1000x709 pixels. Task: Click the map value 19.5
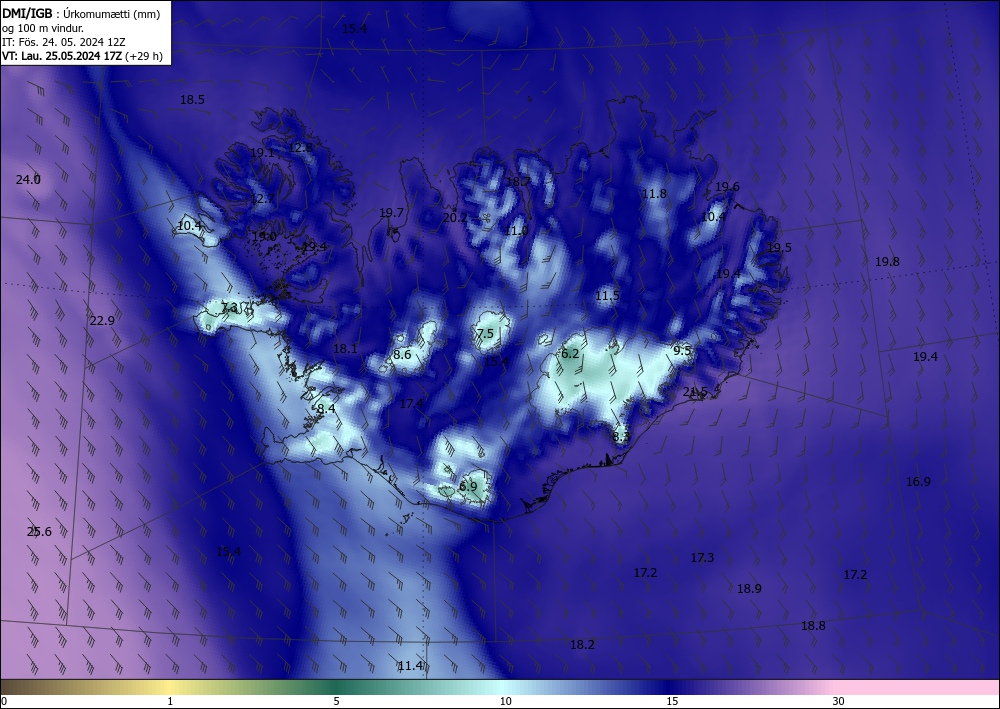click(779, 248)
